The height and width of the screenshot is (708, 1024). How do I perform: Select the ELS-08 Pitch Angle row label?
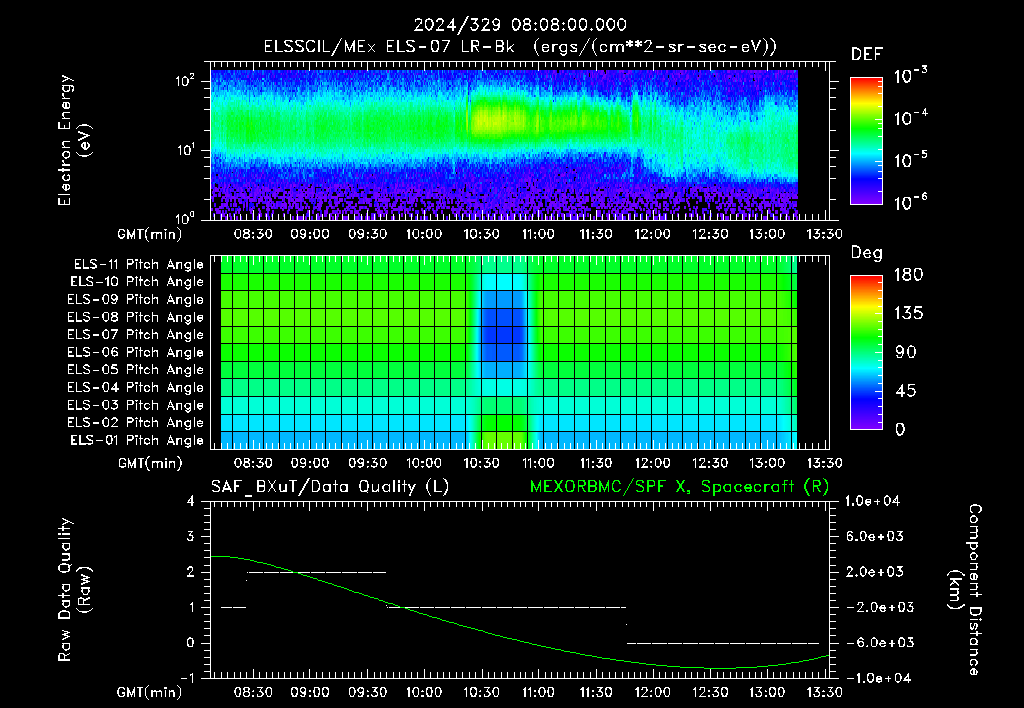click(x=136, y=317)
